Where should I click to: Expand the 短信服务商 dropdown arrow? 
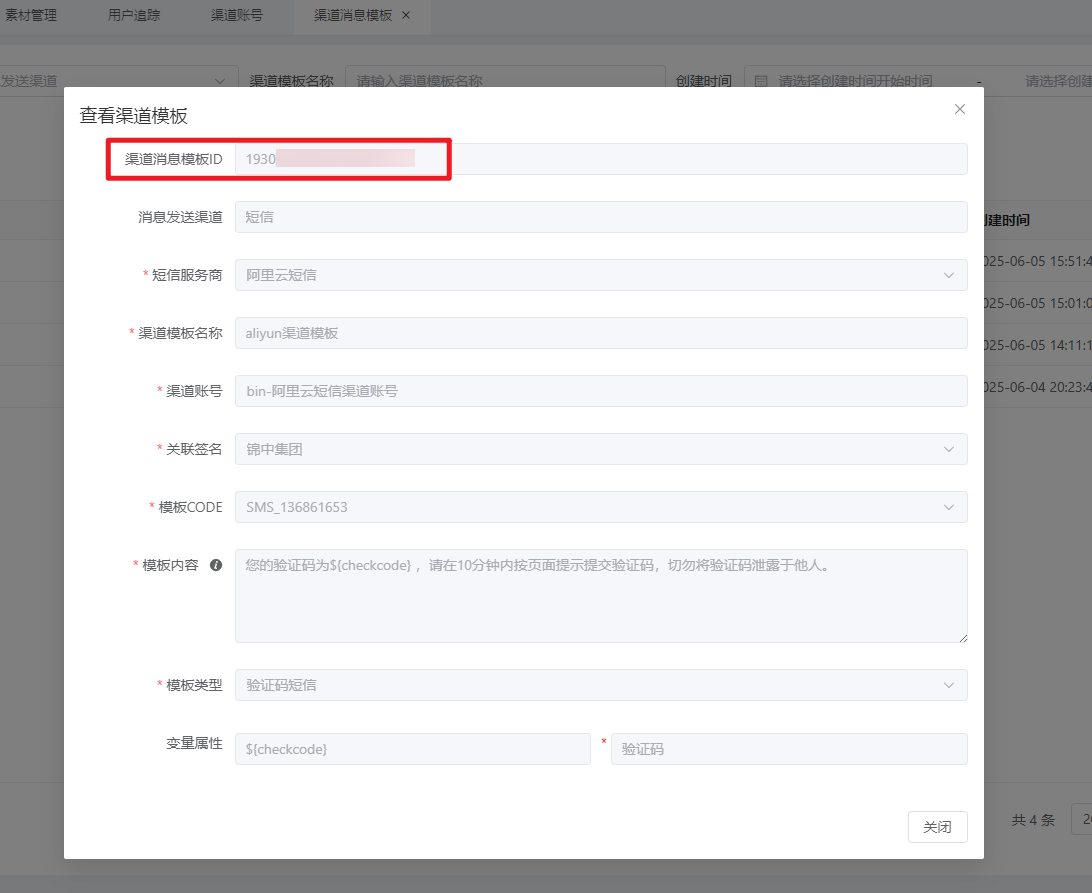949,275
